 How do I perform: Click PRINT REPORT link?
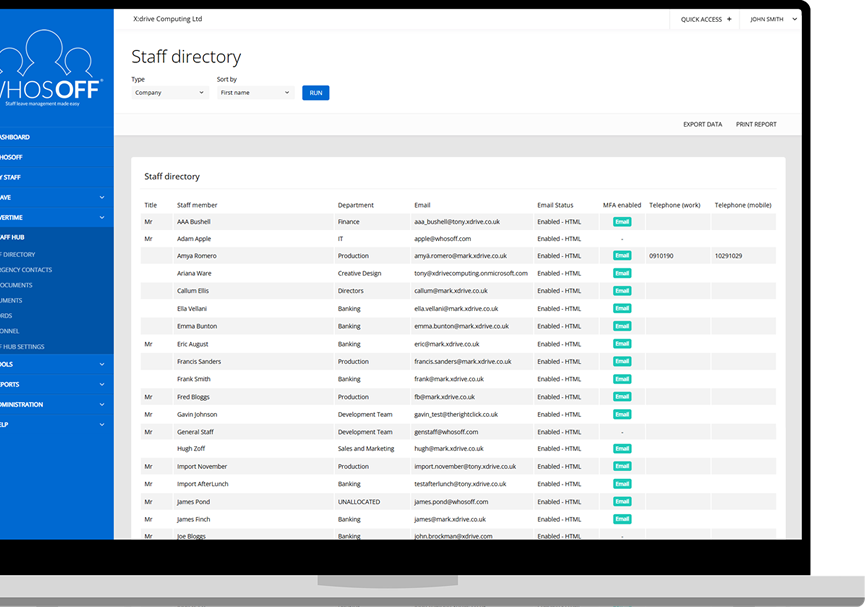pos(756,125)
